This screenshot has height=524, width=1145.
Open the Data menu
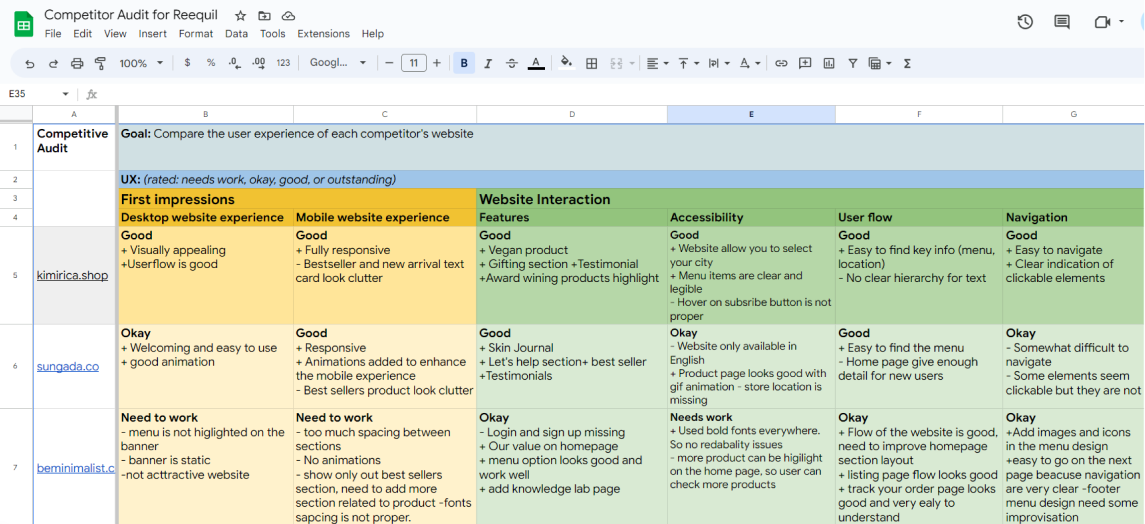(237, 34)
